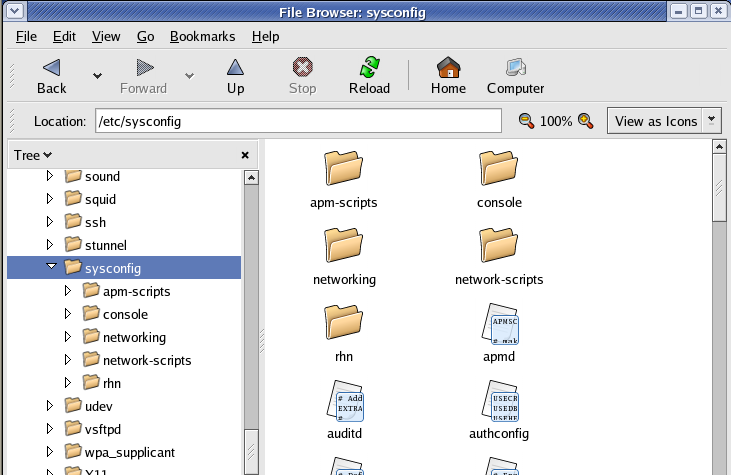Go up one directory level
This screenshot has height=475, width=731.
pos(235,68)
